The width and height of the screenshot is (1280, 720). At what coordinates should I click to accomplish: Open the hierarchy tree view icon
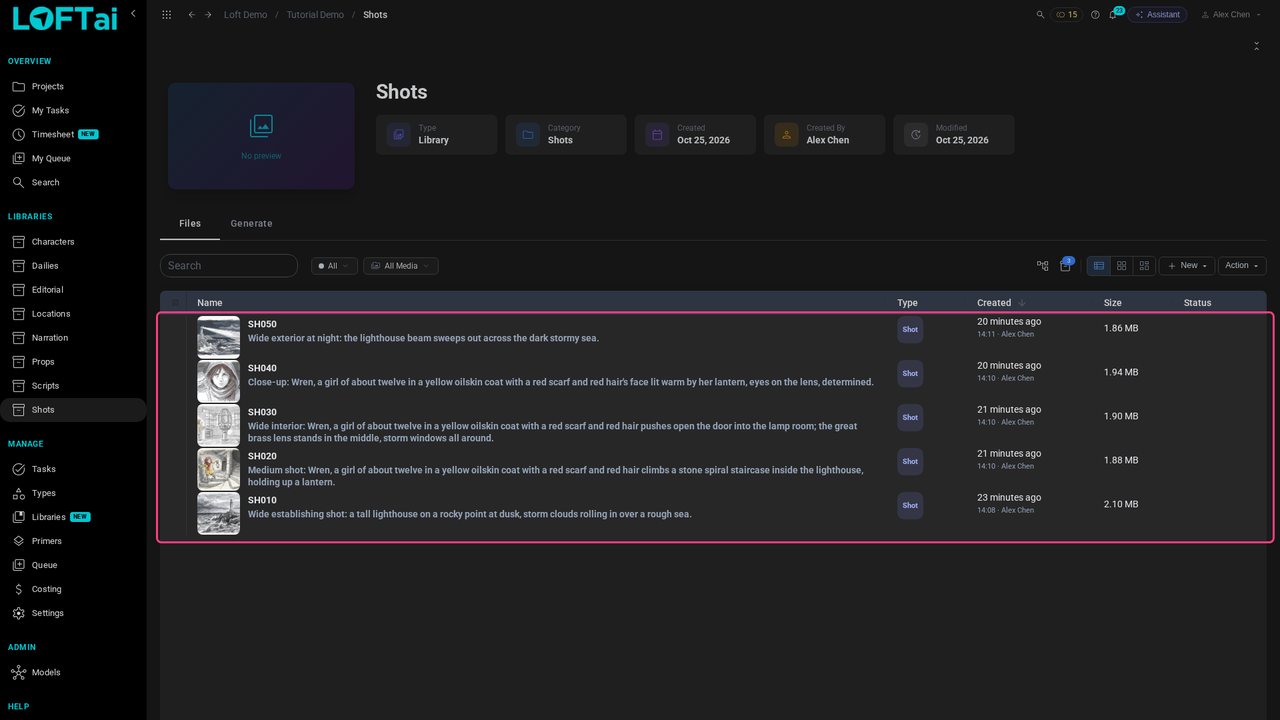1043,266
